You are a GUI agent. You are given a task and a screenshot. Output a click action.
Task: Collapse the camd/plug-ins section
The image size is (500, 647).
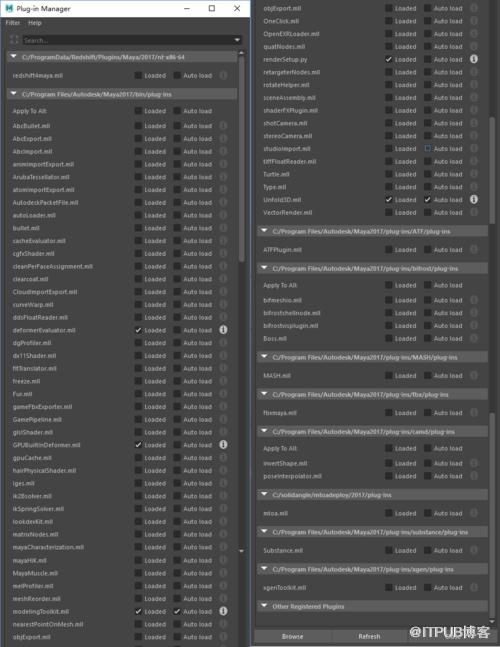coord(264,431)
